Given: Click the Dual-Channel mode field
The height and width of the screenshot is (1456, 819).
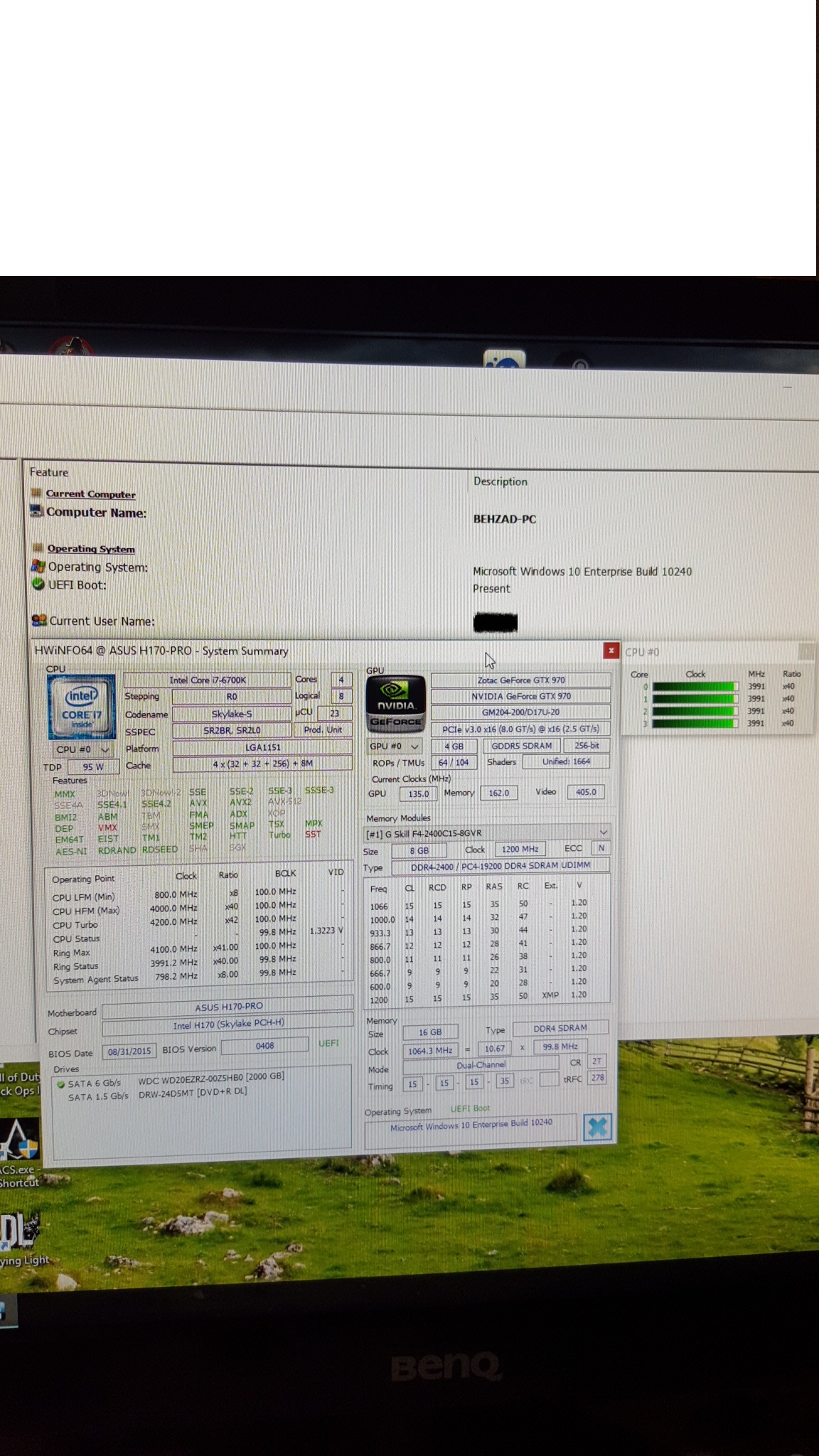Looking at the screenshot, I should [x=481, y=1065].
